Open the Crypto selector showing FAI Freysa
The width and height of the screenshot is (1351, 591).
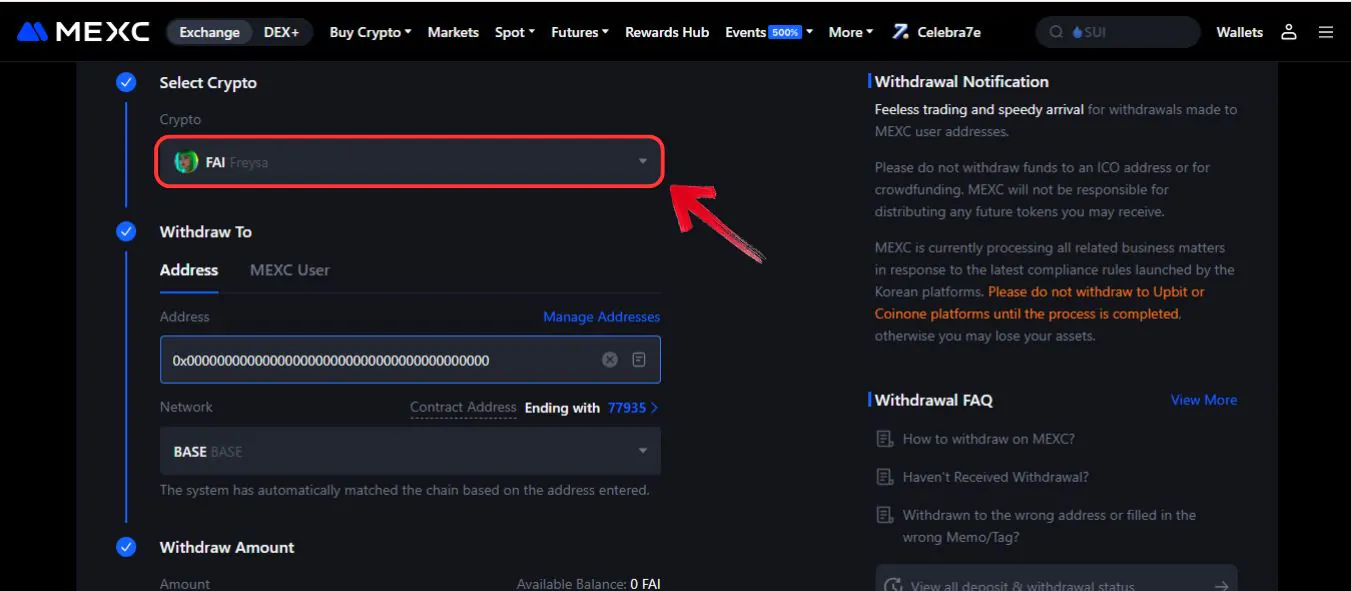[409, 162]
